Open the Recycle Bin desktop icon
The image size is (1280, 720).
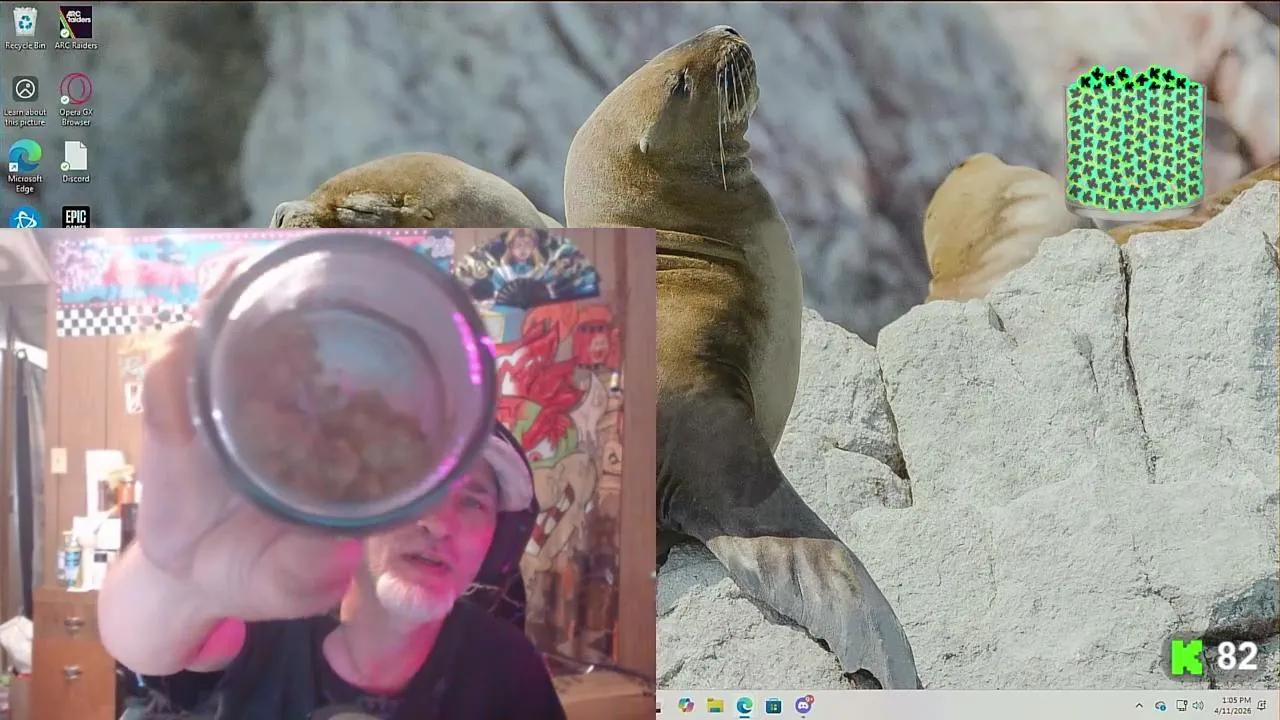25,27
